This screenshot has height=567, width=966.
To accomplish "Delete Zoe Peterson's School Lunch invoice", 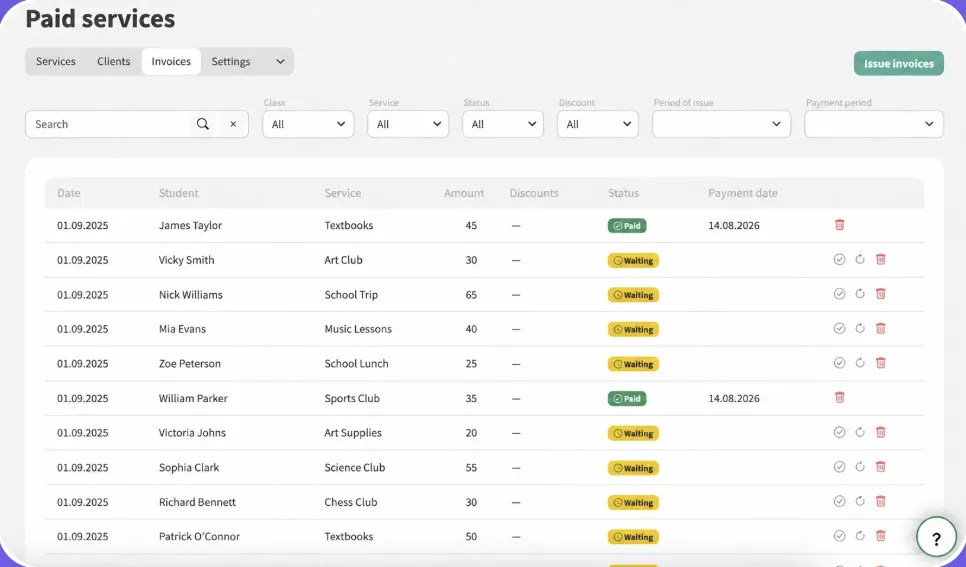I will click(x=880, y=363).
